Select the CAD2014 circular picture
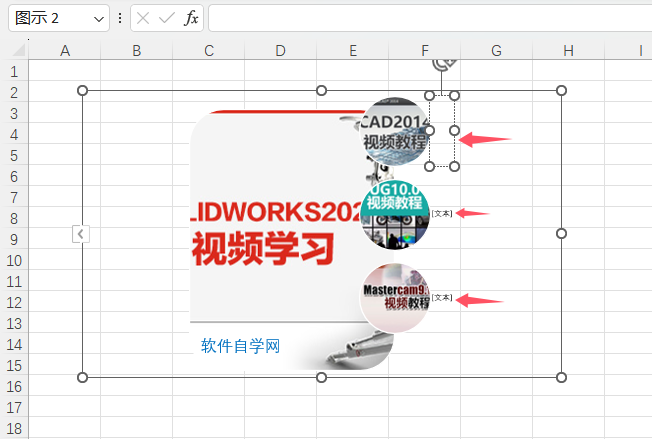The image size is (652, 439). pos(394,131)
